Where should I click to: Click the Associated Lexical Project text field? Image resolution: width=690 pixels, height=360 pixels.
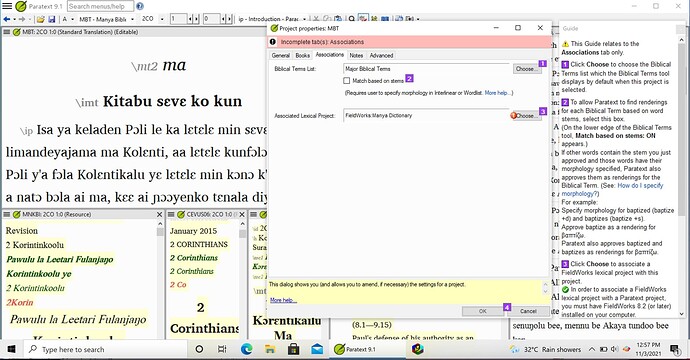tap(426, 116)
